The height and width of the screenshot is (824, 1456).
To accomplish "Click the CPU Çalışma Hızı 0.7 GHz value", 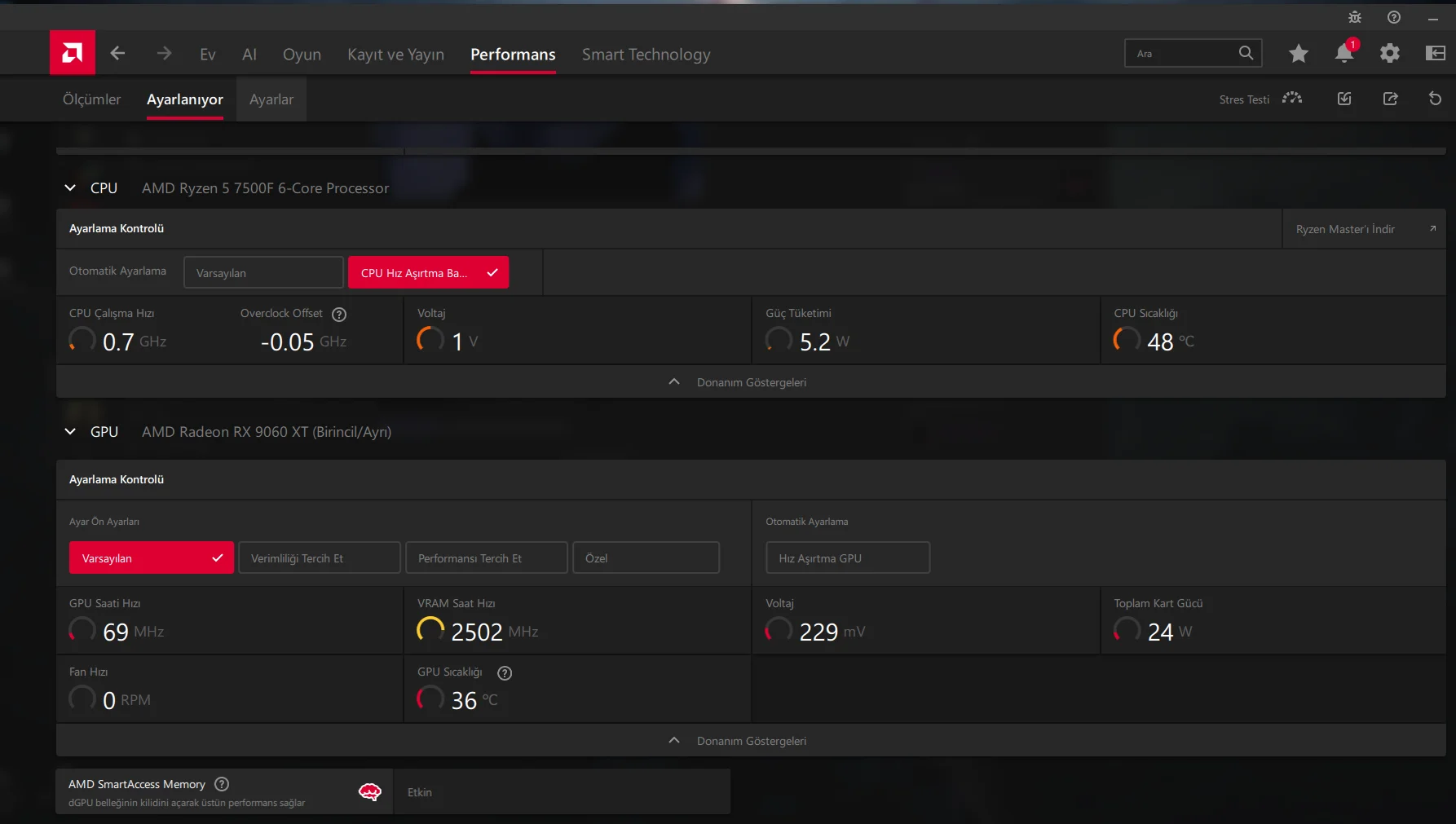I will point(135,341).
